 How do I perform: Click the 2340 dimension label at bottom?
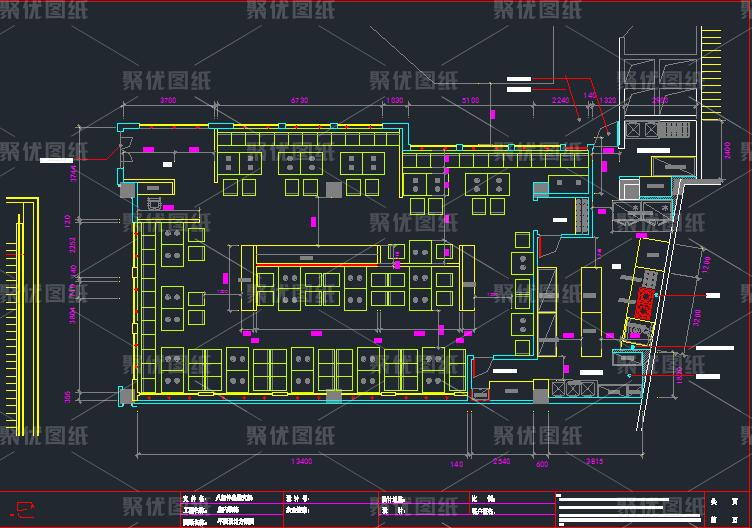pos(501,461)
